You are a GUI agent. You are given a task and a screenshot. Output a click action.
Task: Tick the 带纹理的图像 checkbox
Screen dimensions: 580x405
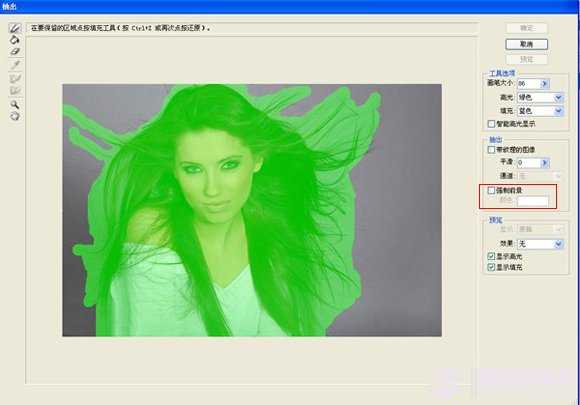click(x=491, y=150)
